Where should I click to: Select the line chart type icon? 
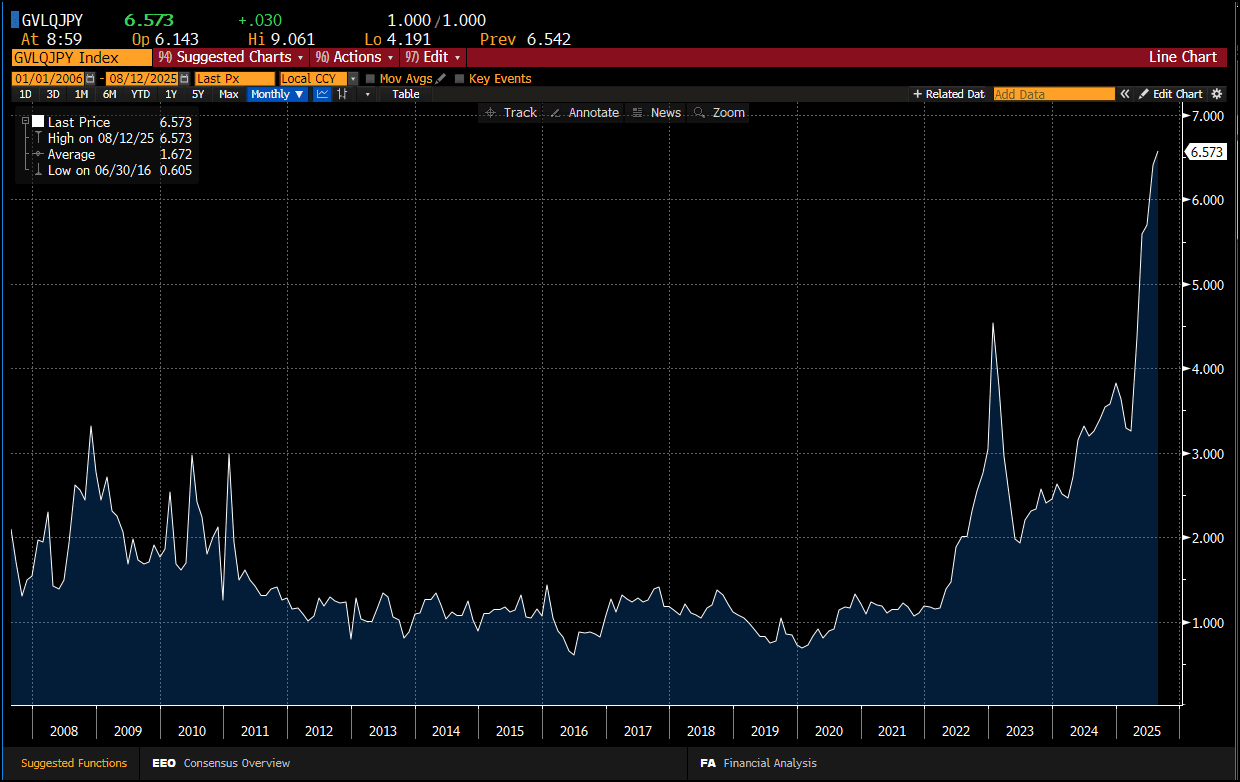(x=322, y=94)
